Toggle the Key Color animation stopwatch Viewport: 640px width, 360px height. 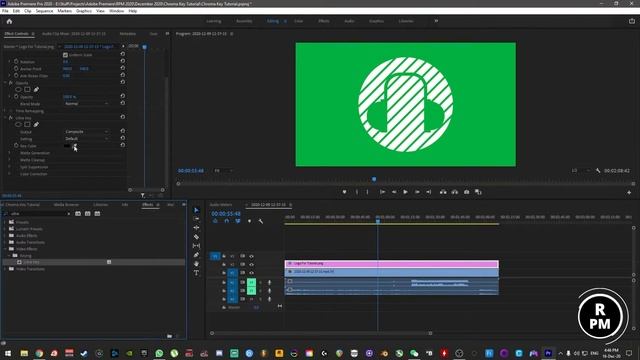[16, 145]
